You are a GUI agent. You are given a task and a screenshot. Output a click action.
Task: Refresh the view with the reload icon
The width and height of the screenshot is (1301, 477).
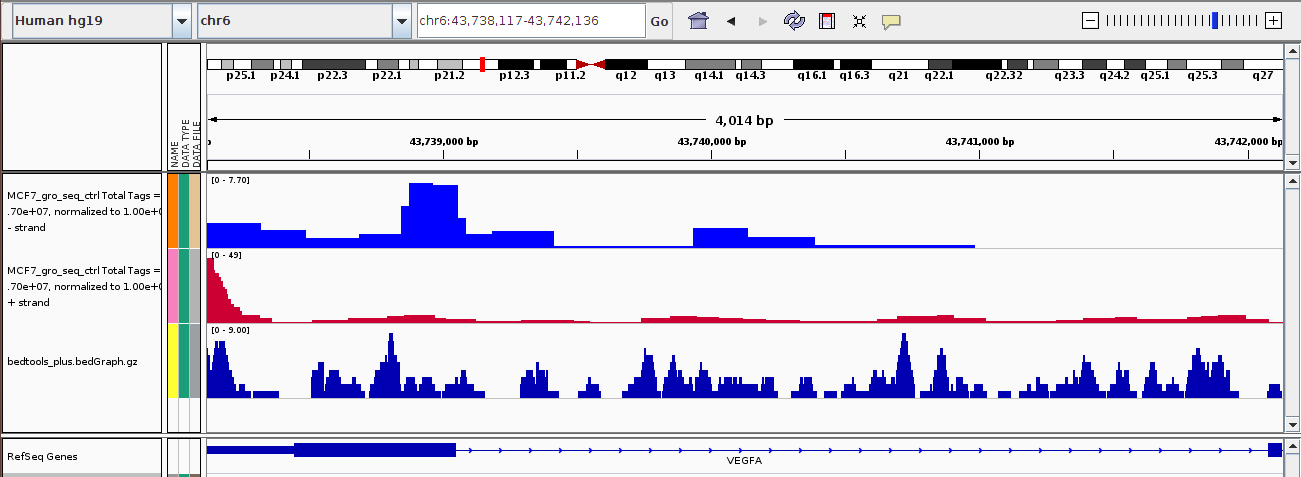pyautogui.click(x=794, y=20)
